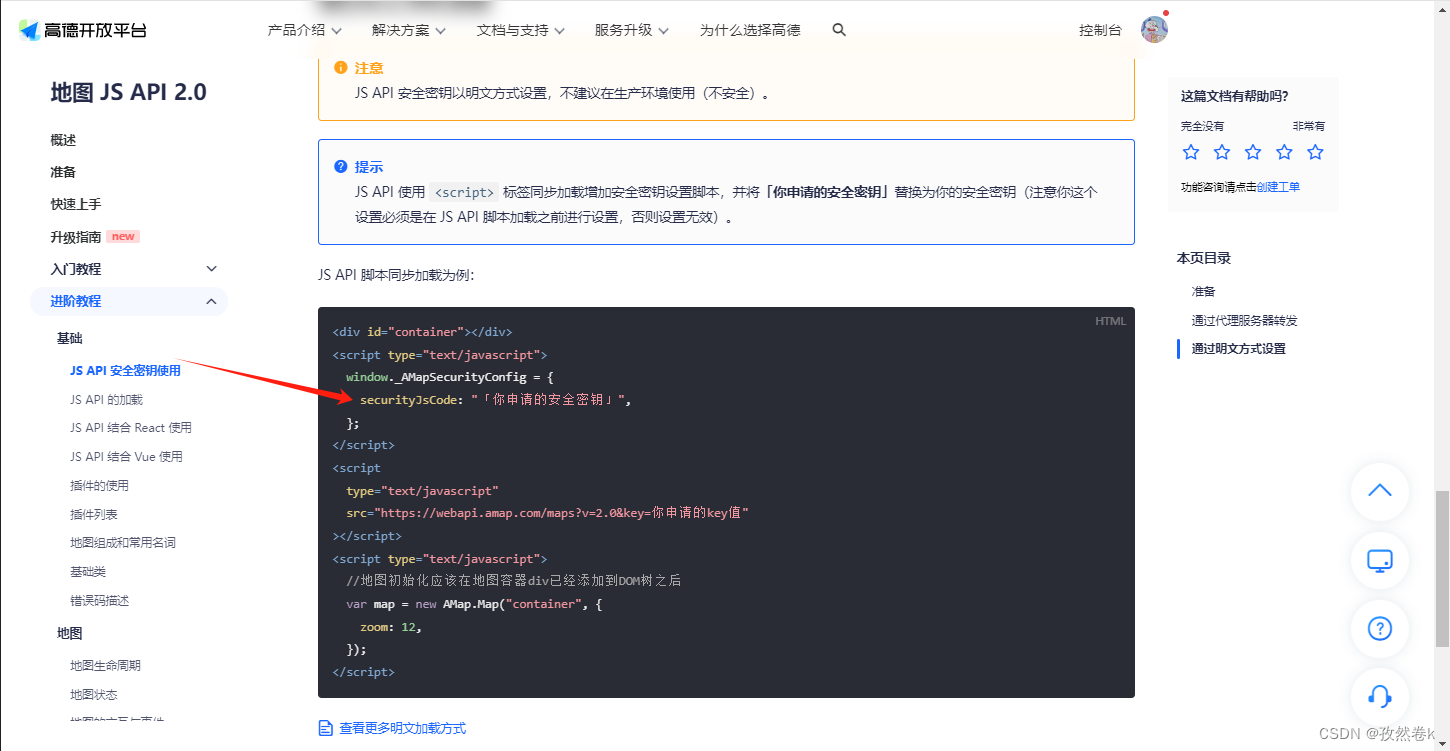Image resolution: width=1450 pixels, height=751 pixels.
Task: Click the 地图 JS API 2.0 title
Action: (128, 92)
